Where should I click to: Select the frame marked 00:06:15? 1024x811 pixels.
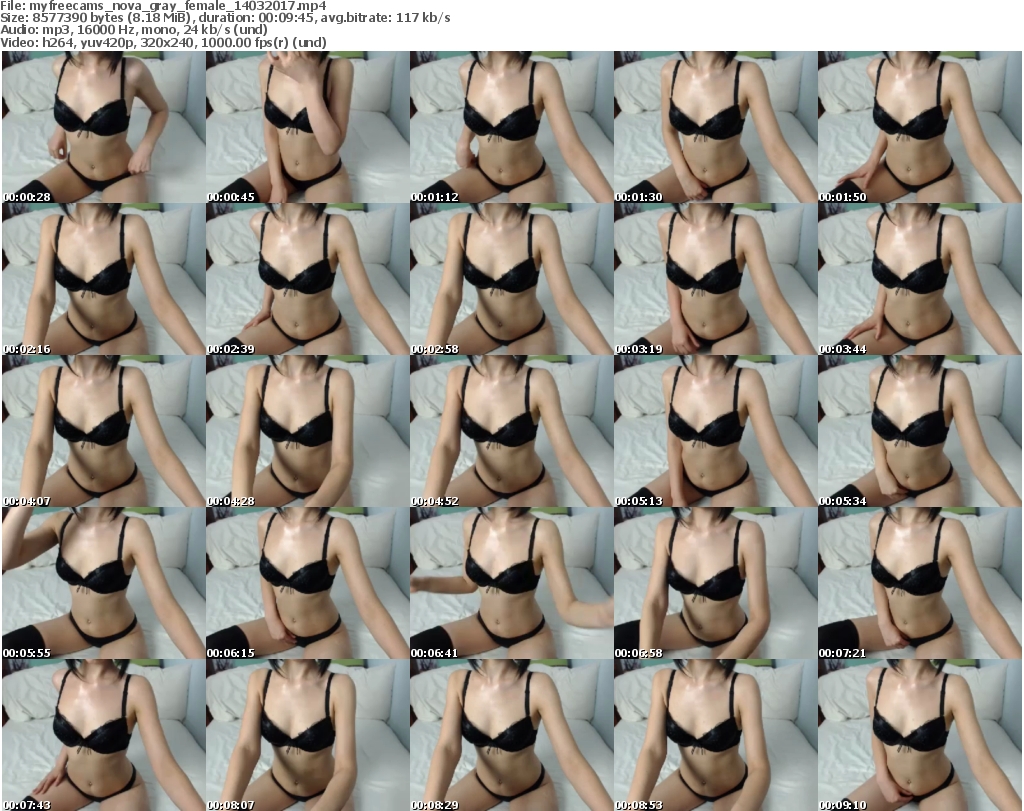pyautogui.click(x=308, y=584)
